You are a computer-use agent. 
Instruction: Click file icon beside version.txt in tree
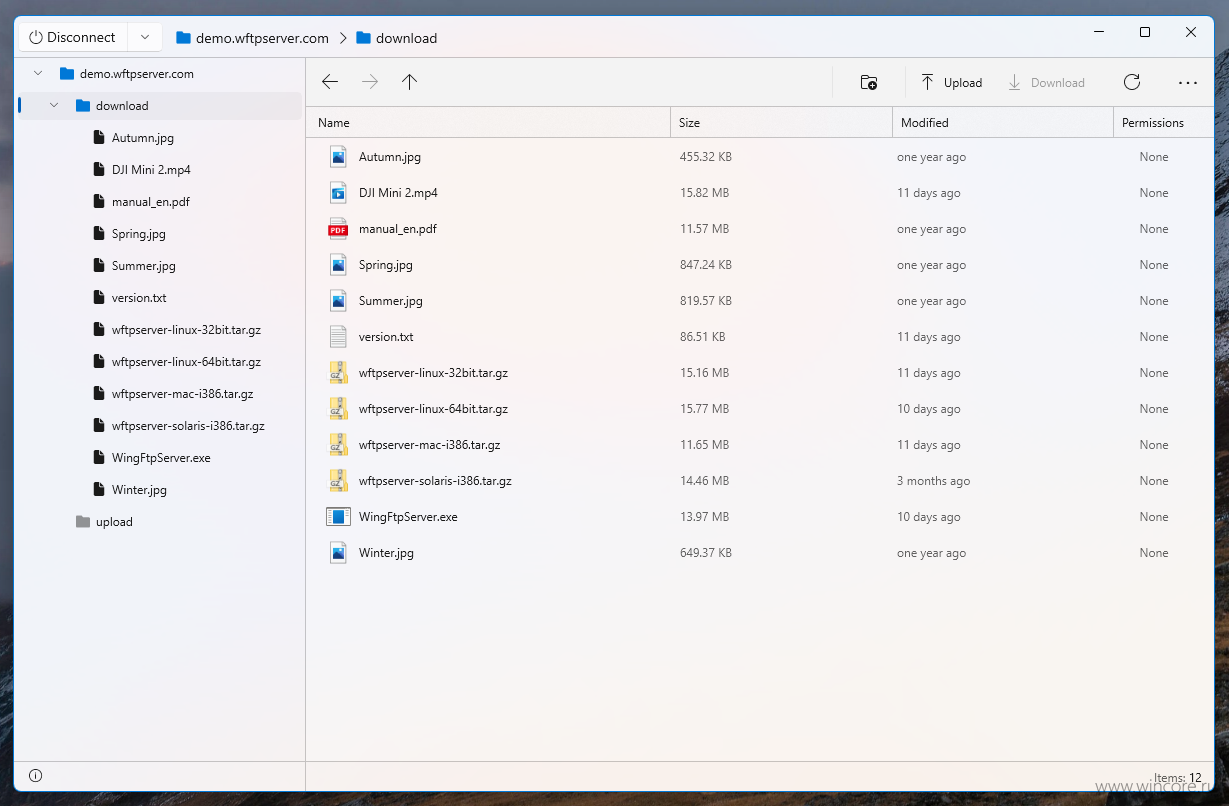pyautogui.click(x=98, y=298)
